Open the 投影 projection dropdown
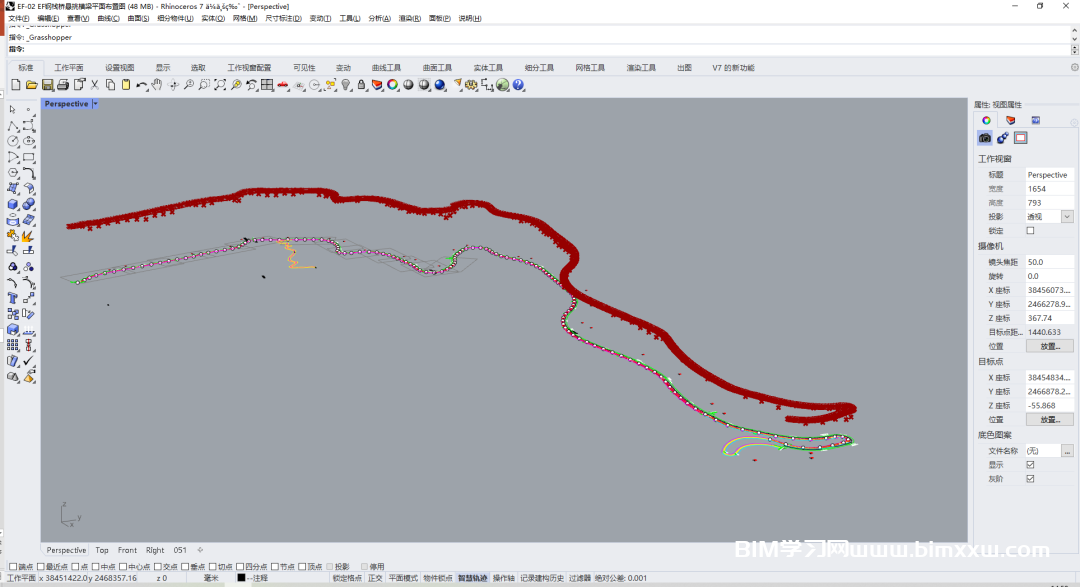The image size is (1080, 587). (x=1067, y=217)
